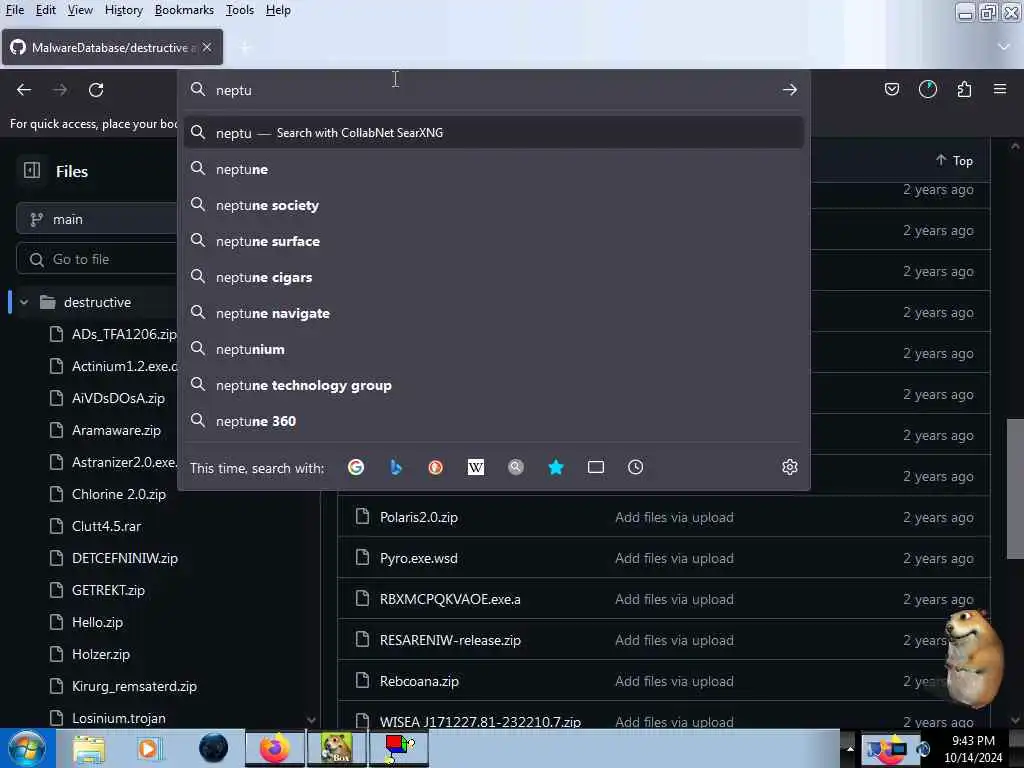Select the MalwareDatabase/destructive tab
This screenshot has height=768, width=1024.
[112, 47]
